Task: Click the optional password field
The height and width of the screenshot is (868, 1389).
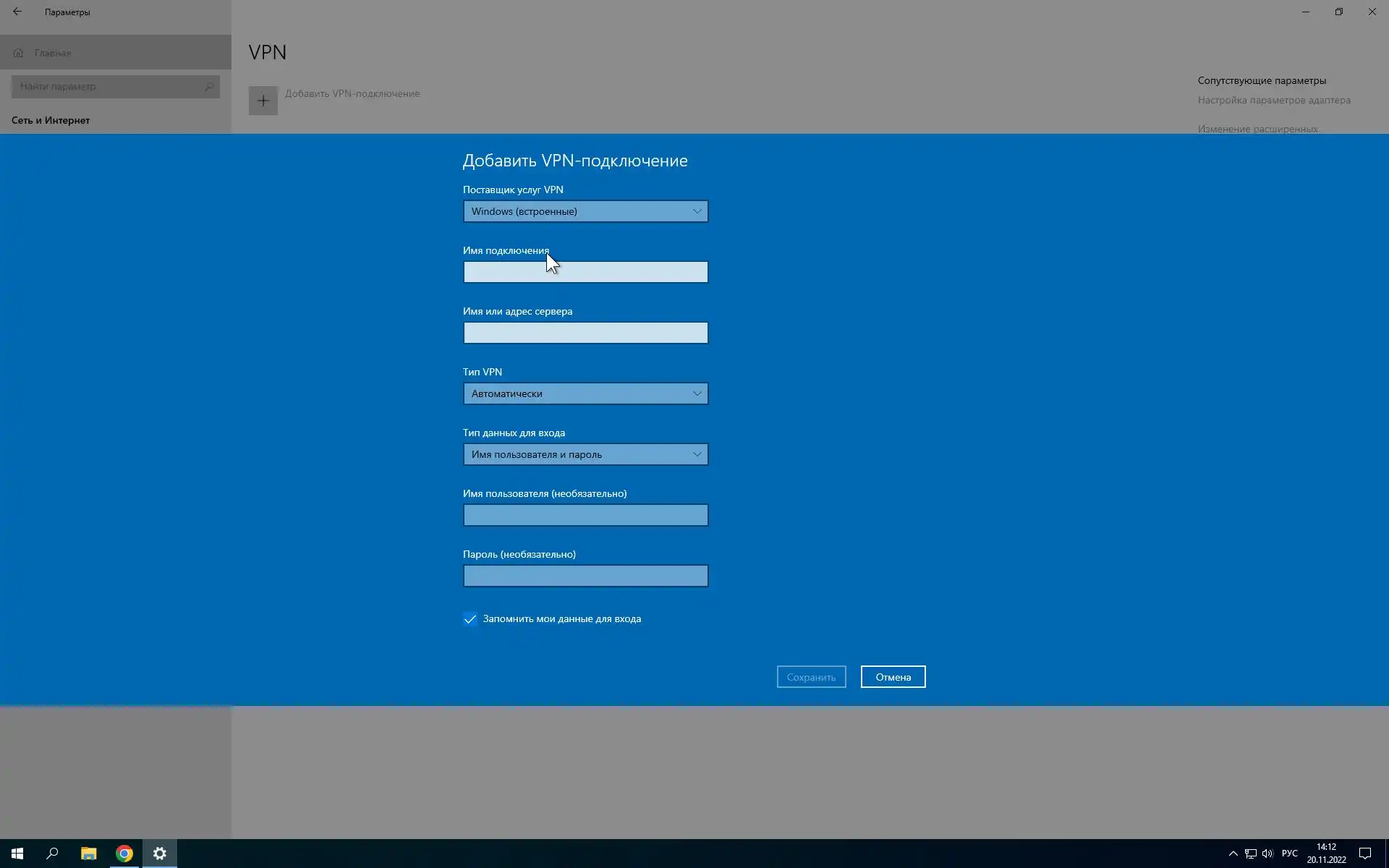Action: click(x=585, y=576)
